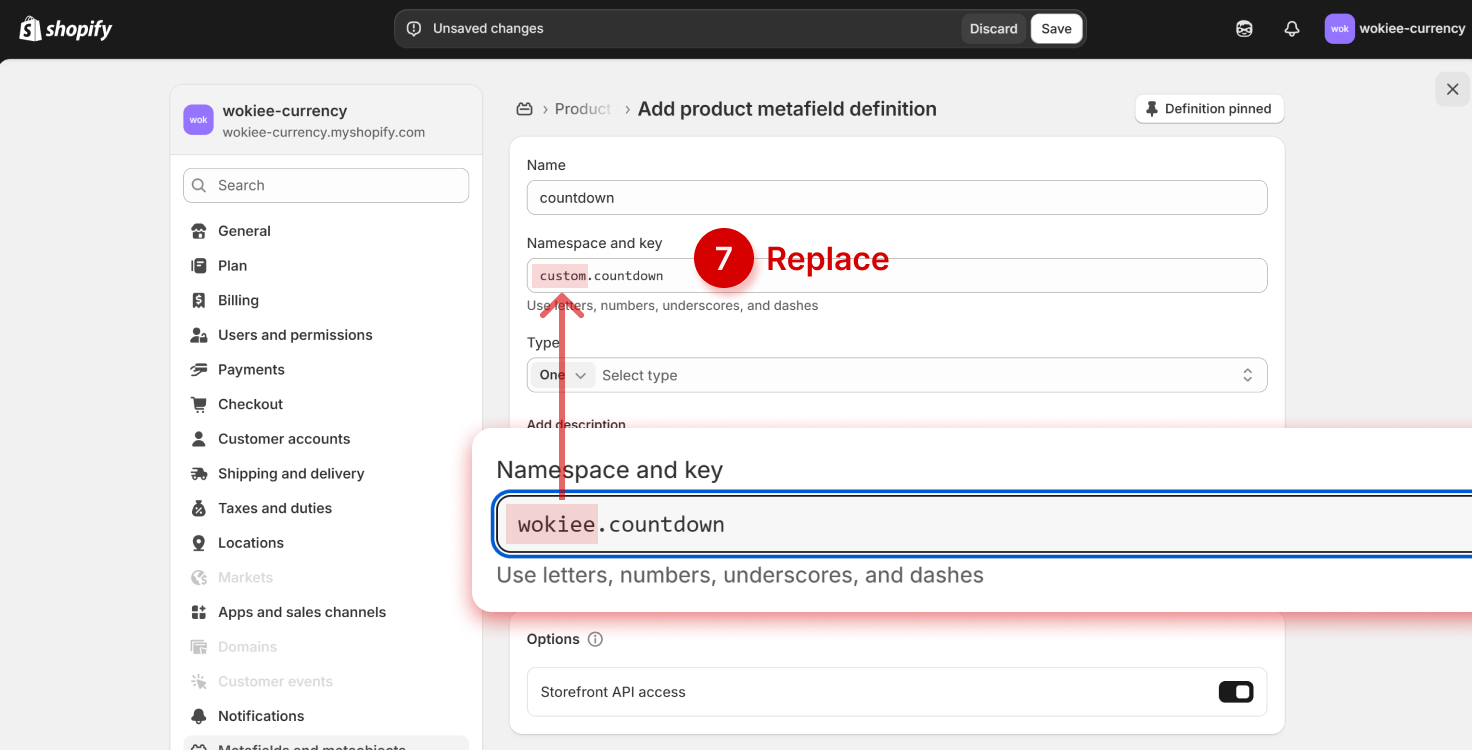This screenshot has height=750, width=1472.
Task: Click the metafields breadcrumb home icon
Action: click(524, 109)
